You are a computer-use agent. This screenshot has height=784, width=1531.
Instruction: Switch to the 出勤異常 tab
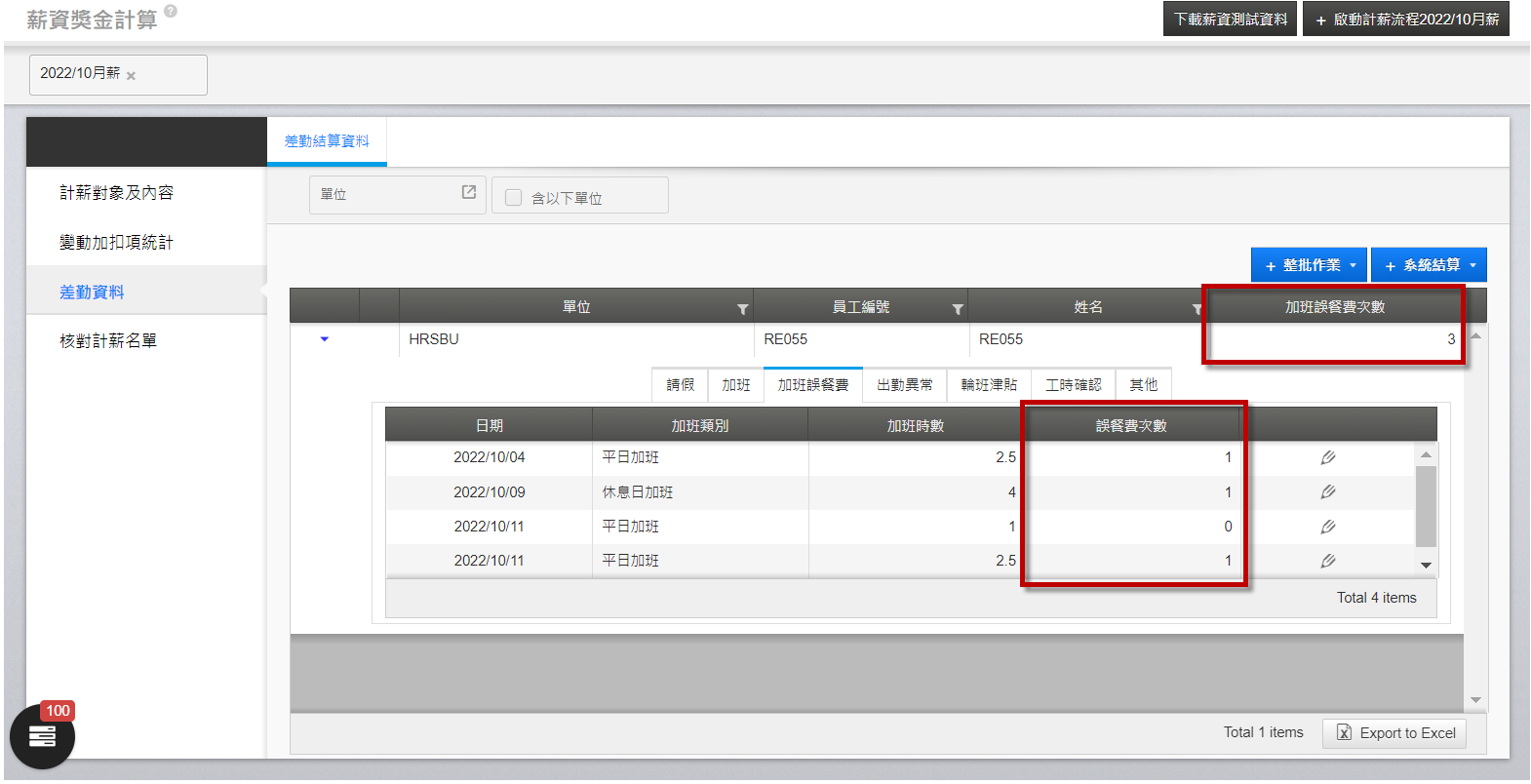pyautogui.click(x=904, y=385)
